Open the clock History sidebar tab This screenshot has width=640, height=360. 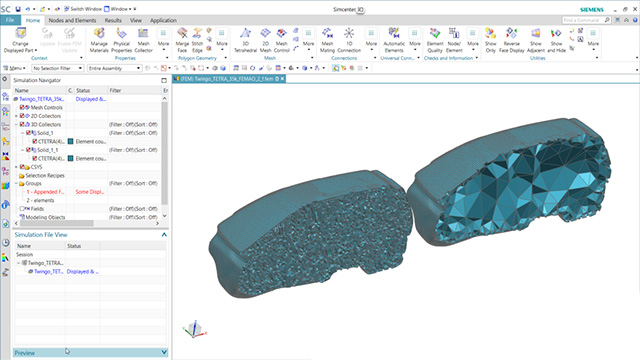click(x=5, y=243)
